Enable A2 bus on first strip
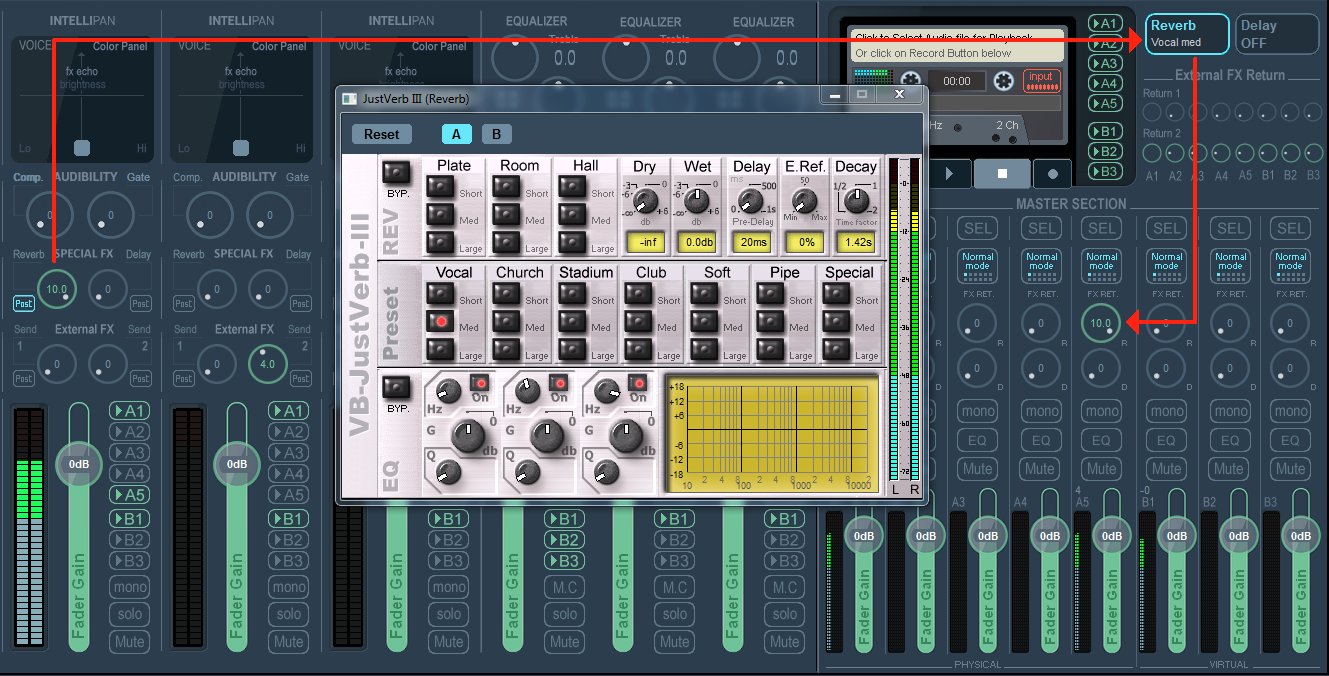 click(x=128, y=432)
